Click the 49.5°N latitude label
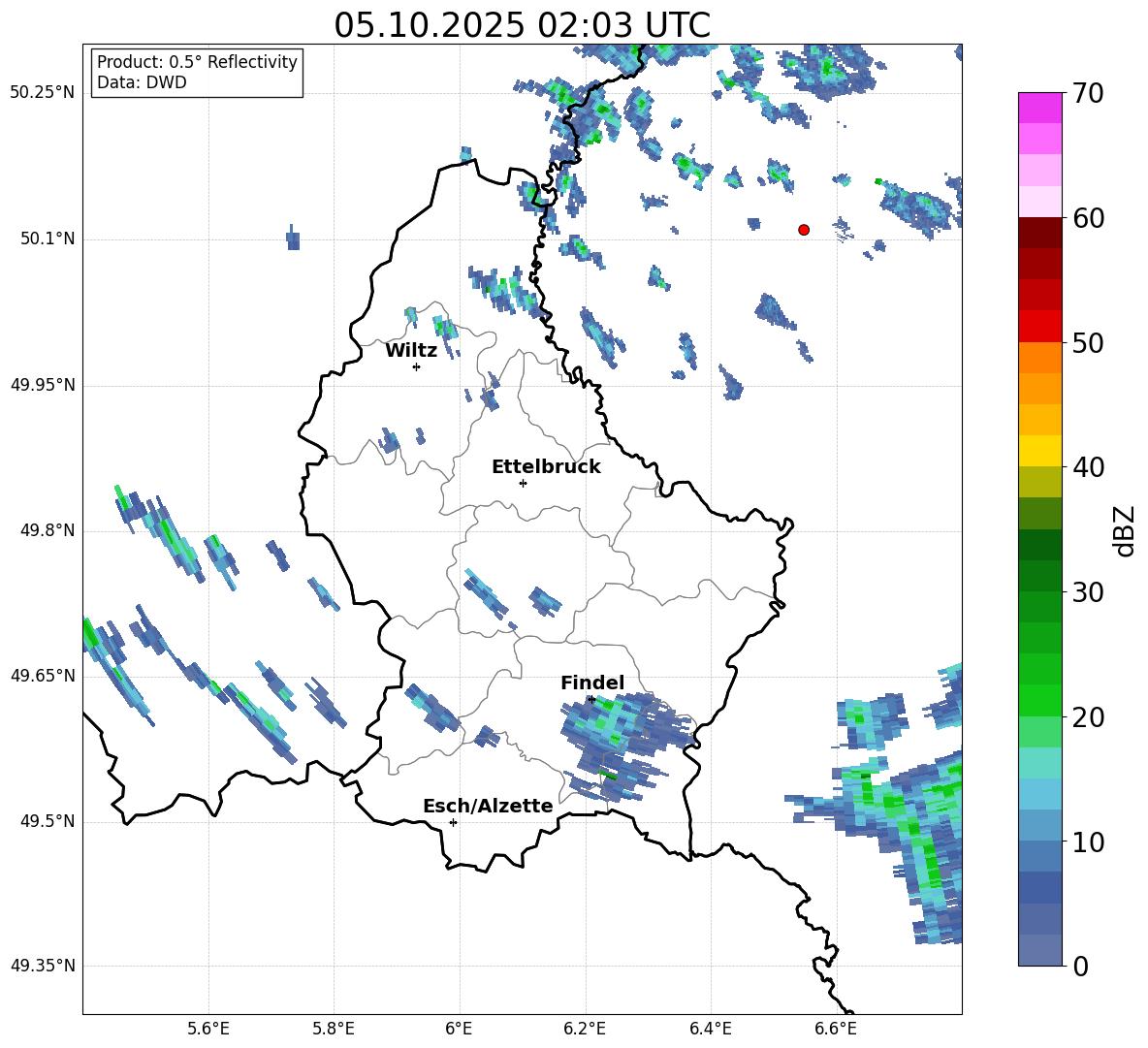1148x1048 pixels. tap(47, 821)
